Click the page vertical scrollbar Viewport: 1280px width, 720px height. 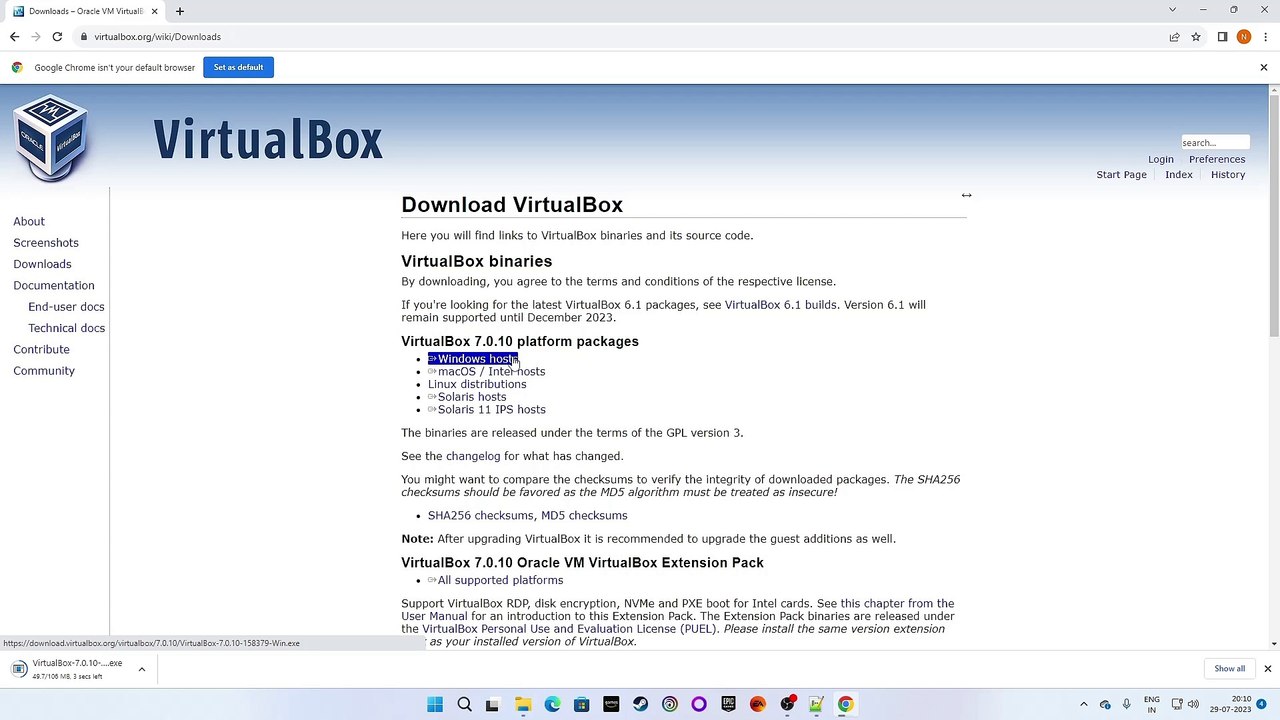(x=1273, y=215)
